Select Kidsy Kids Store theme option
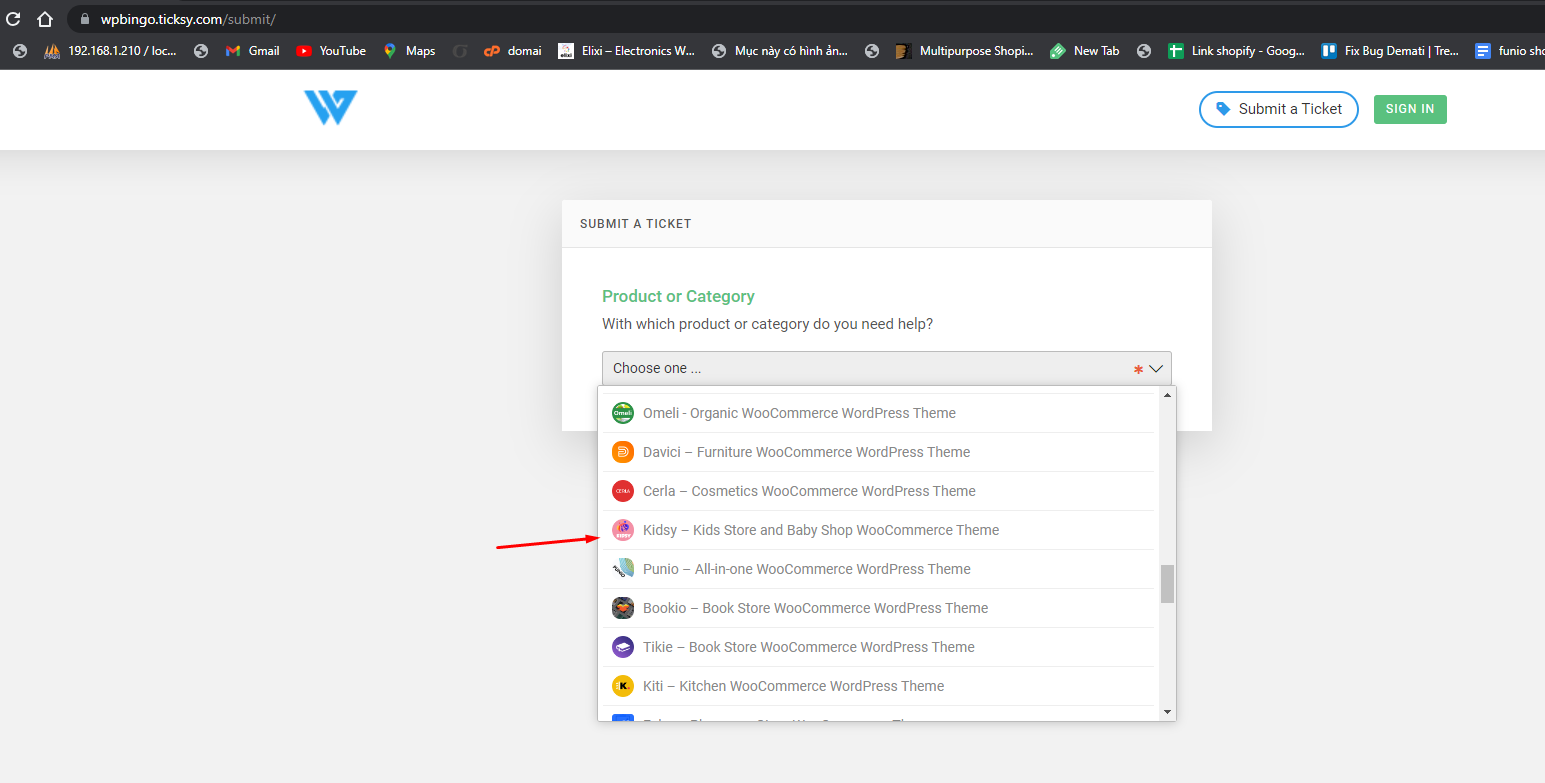This screenshot has width=1545, height=783. tap(878, 530)
